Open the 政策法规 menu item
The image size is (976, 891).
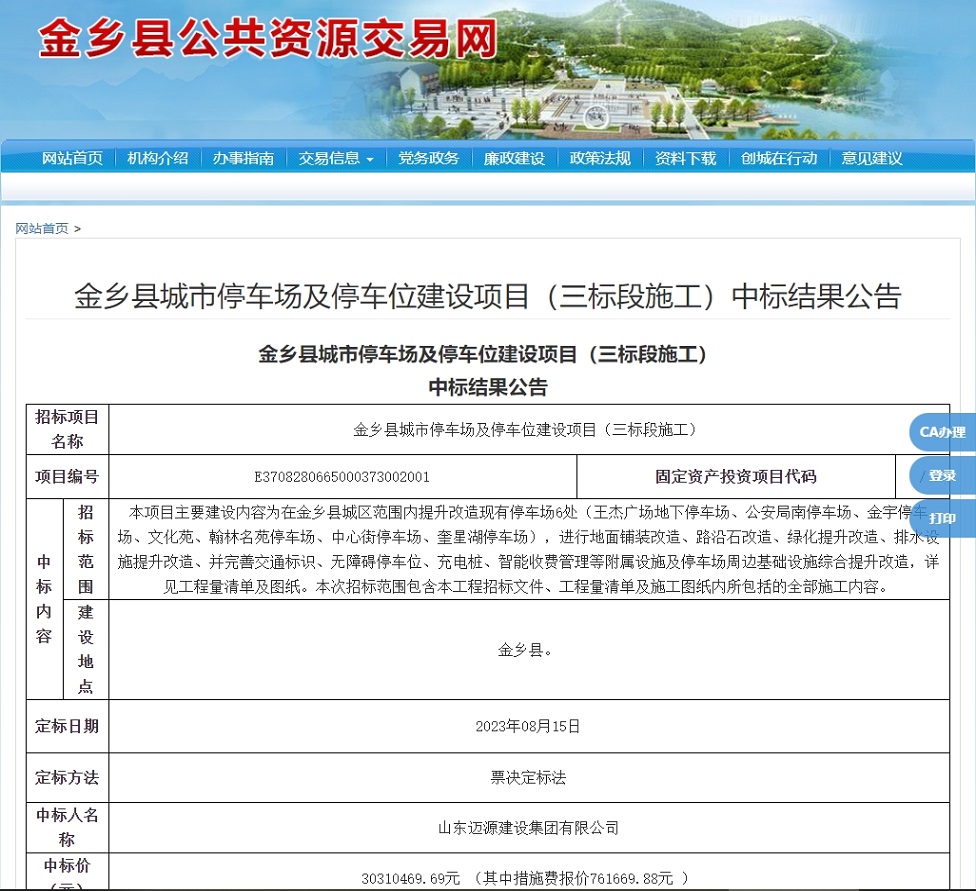click(x=600, y=159)
